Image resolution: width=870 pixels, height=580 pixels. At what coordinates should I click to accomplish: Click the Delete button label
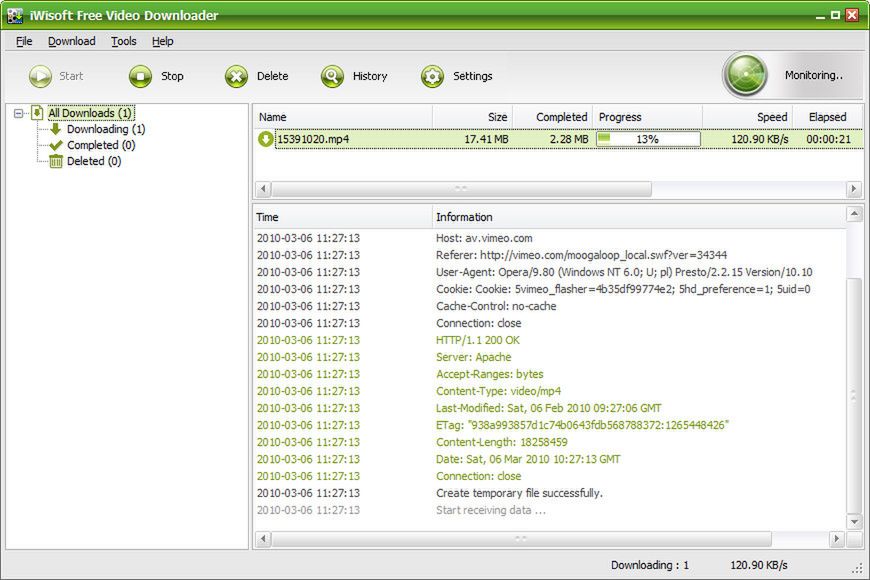[272, 76]
